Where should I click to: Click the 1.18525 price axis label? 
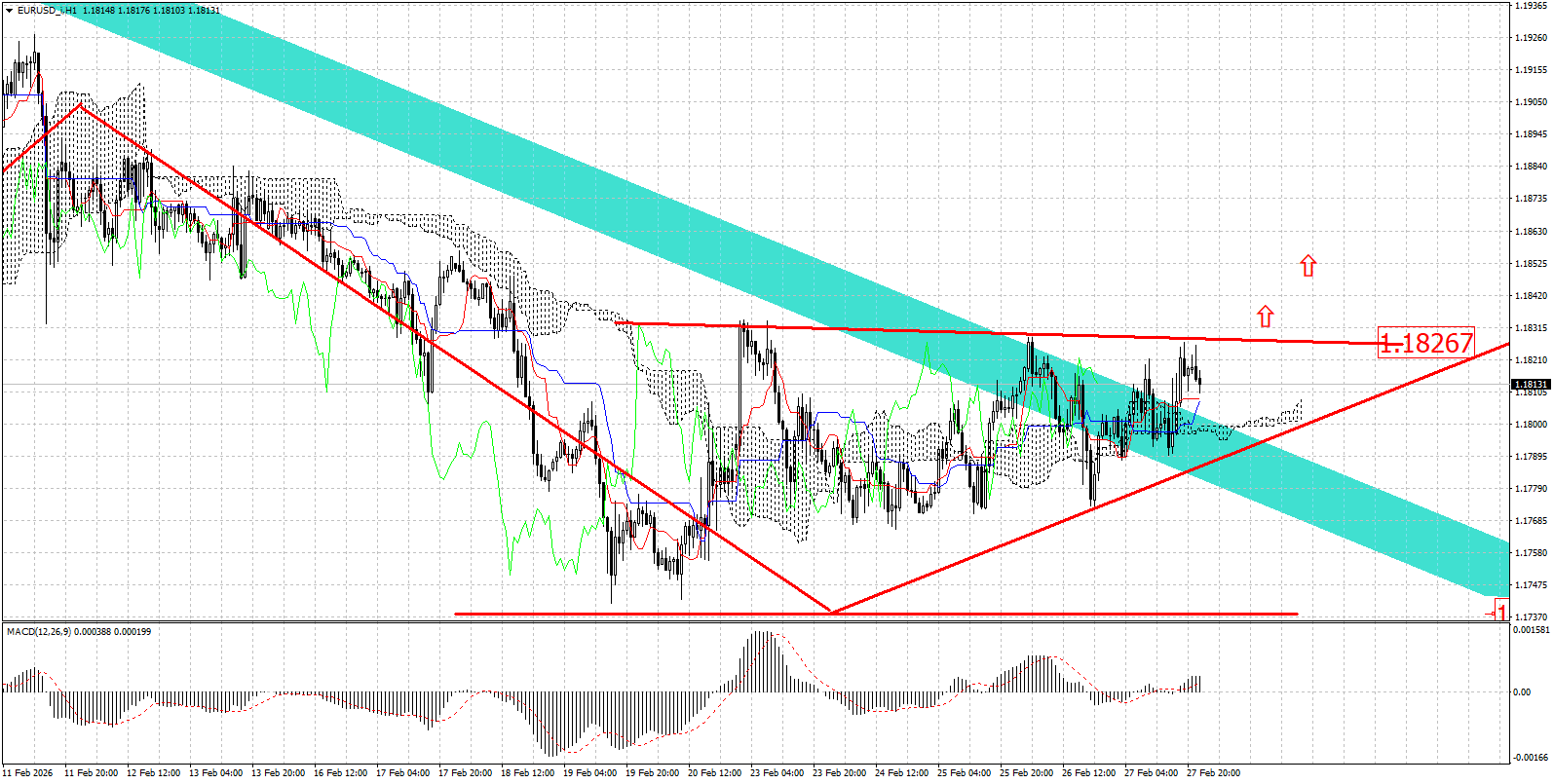[1532, 264]
